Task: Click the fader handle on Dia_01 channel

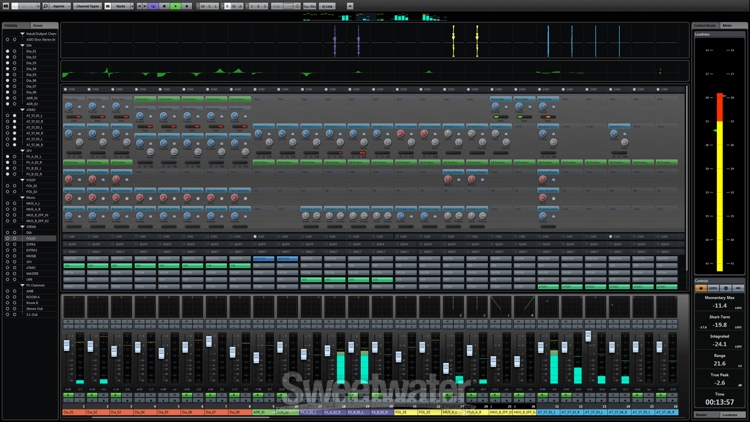Action: [67, 345]
